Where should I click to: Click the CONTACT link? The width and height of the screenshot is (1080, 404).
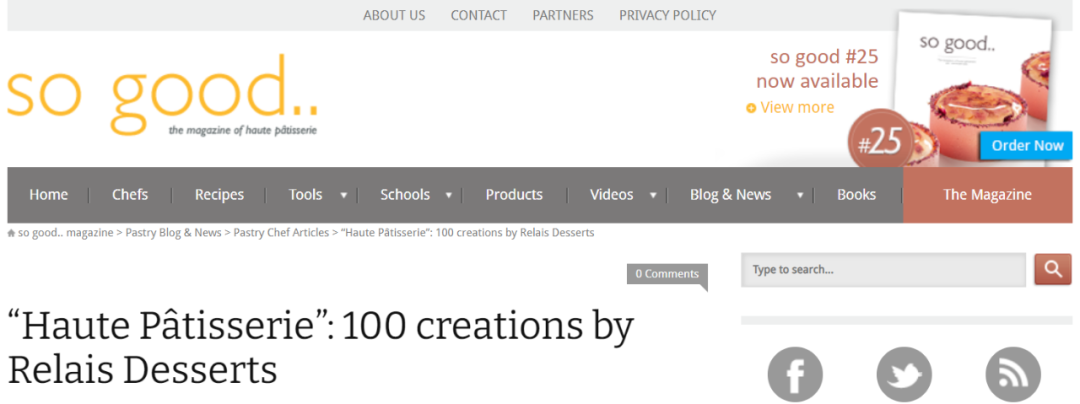pyautogui.click(x=479, y=15)
